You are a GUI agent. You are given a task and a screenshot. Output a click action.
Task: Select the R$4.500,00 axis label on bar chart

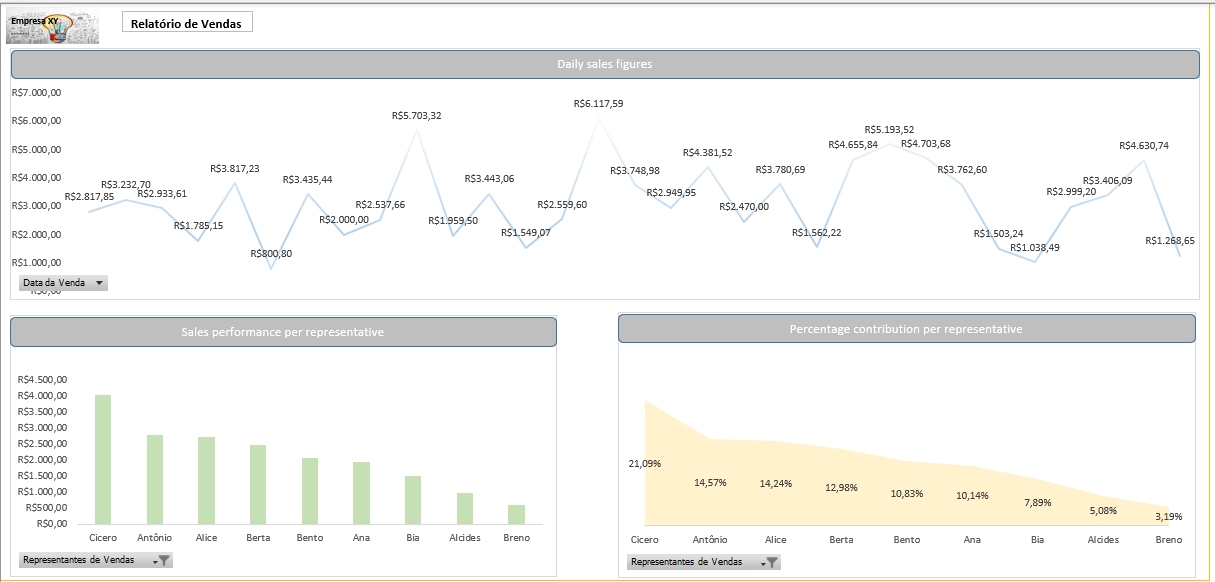(43, 379)
